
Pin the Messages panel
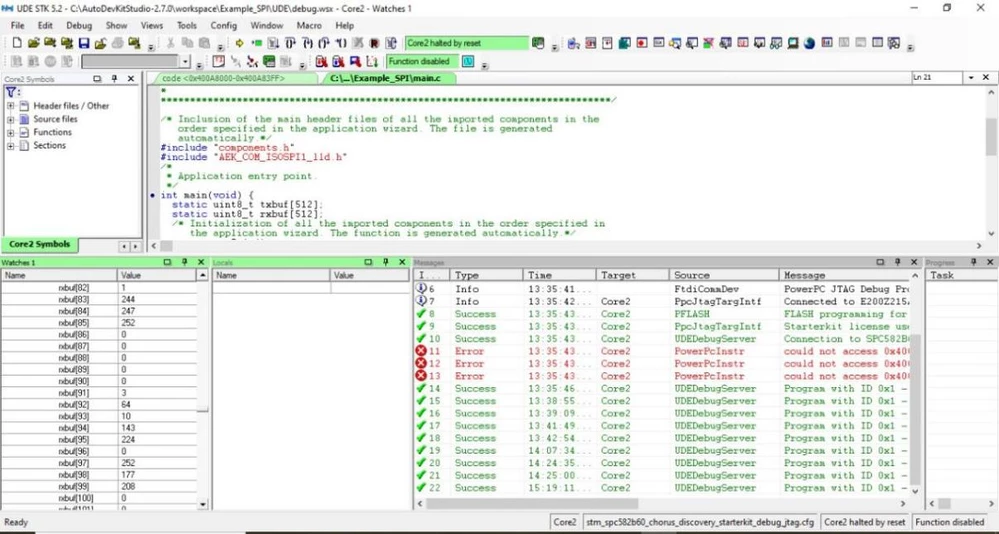click(897, 262)
